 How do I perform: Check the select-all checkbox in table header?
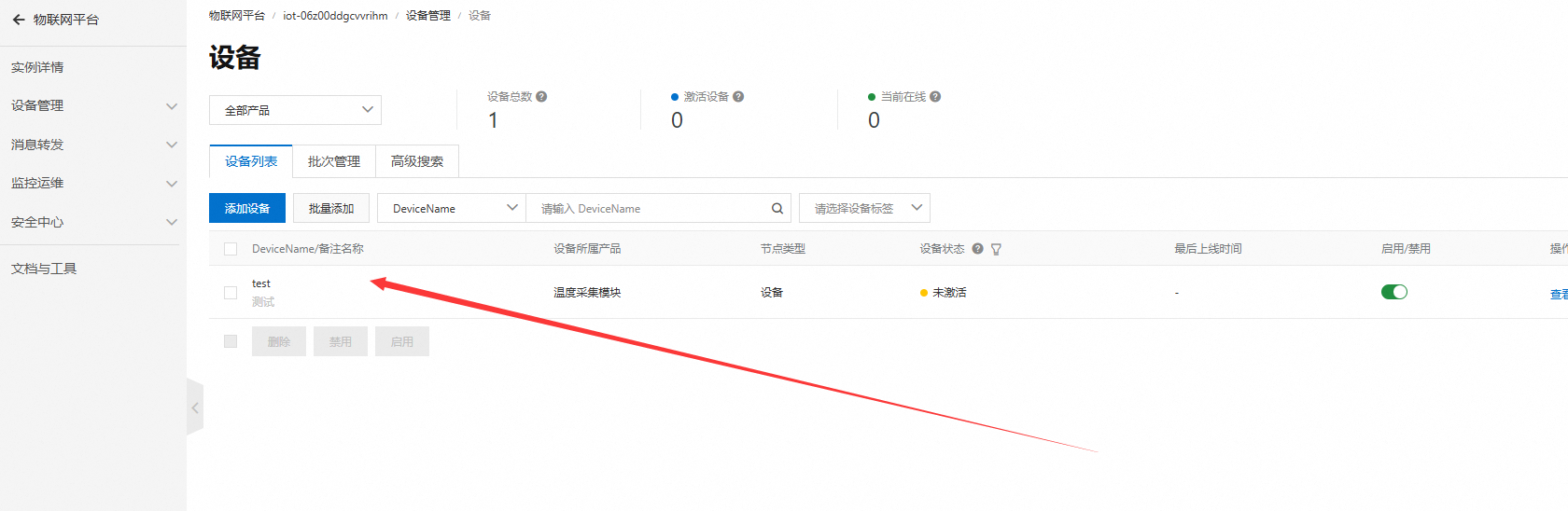[x=231, y=249]
